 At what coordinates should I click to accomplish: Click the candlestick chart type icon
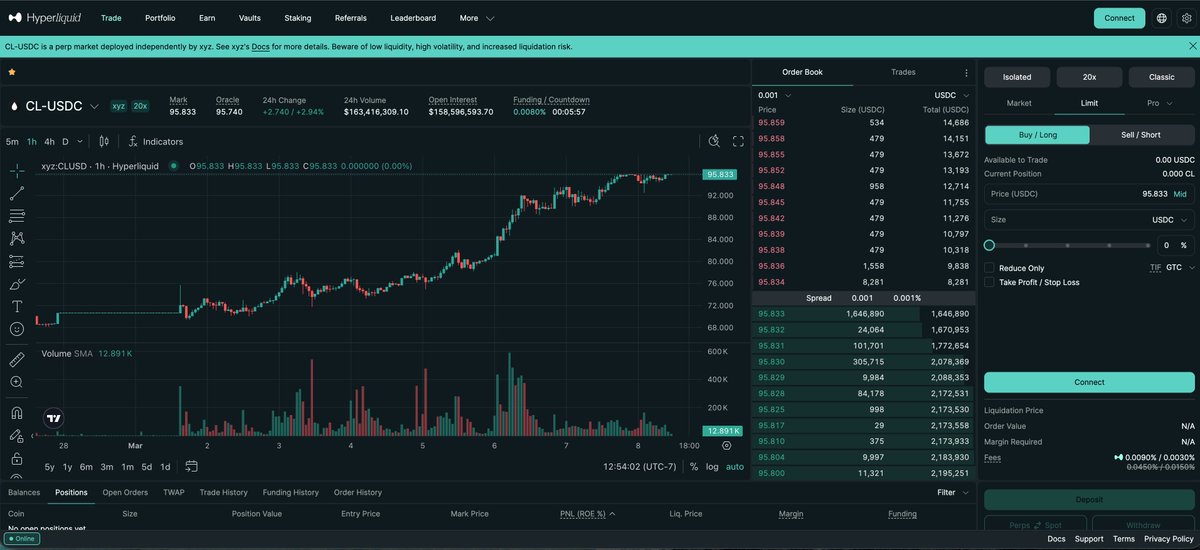point(103,142)
